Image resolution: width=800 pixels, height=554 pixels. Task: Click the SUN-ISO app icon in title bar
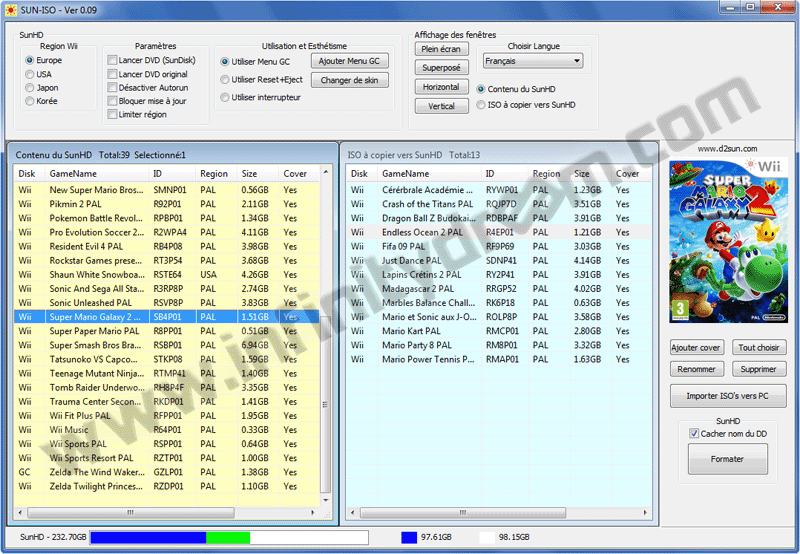10,10
